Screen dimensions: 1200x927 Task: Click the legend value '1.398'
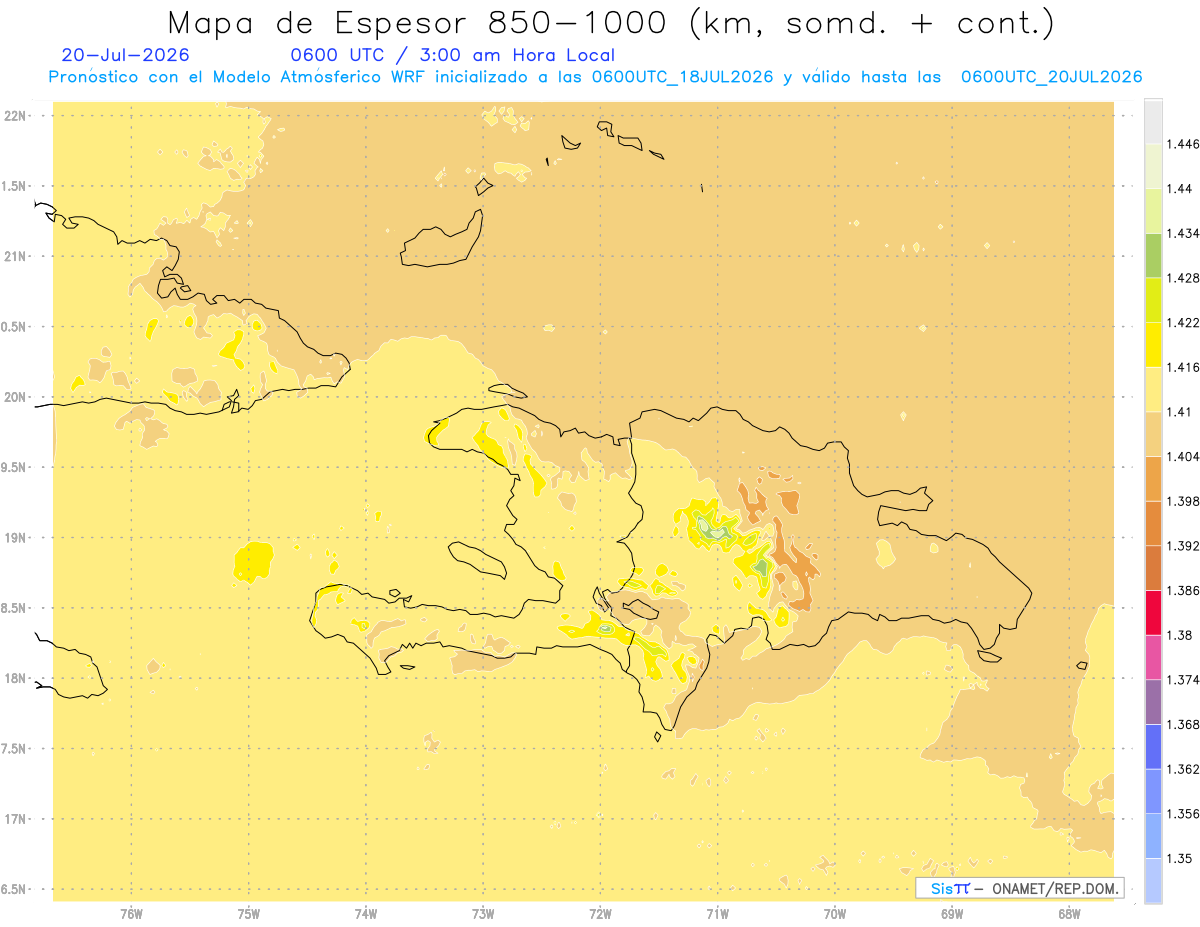[1183, 501]
